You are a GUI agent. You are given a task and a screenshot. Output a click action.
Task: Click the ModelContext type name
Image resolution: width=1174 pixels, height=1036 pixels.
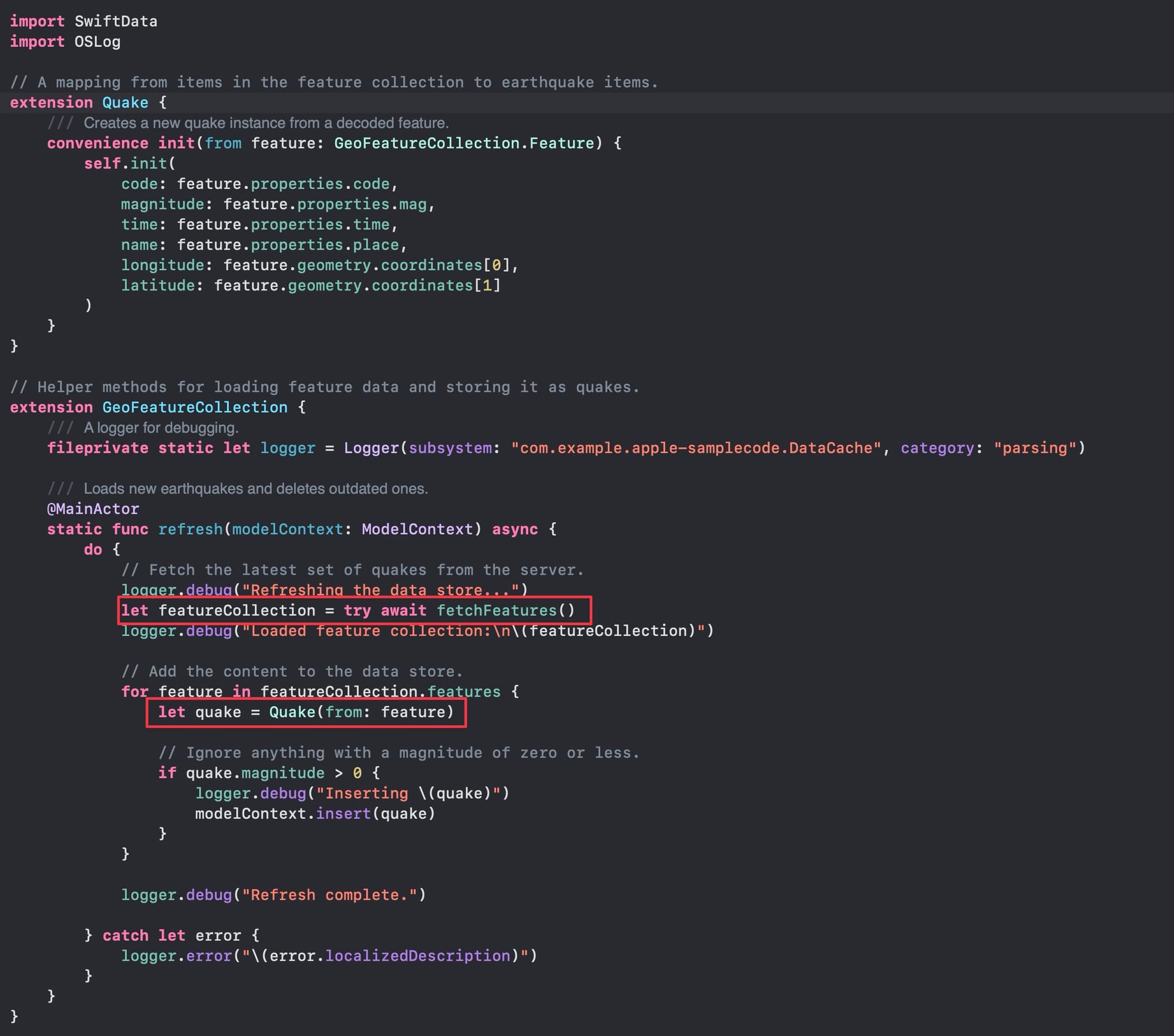coord(417,529)
